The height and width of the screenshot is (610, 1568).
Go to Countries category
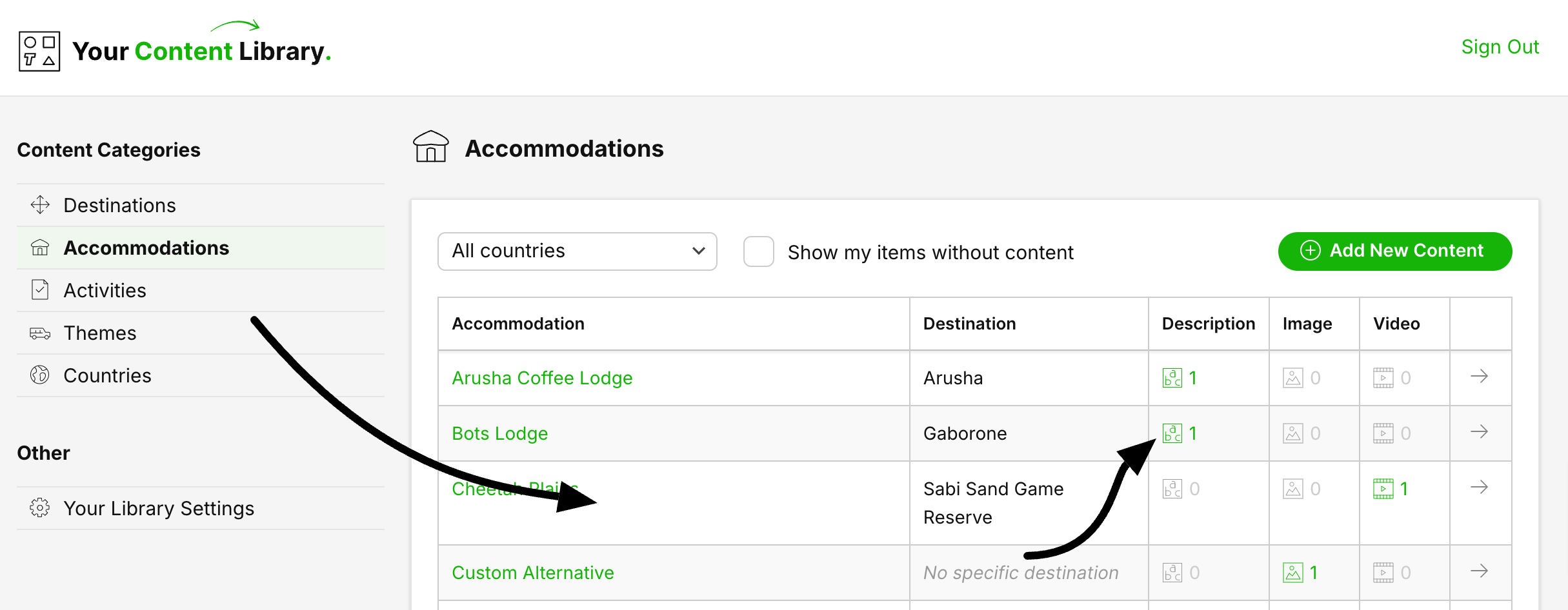[x=107, y=376]
